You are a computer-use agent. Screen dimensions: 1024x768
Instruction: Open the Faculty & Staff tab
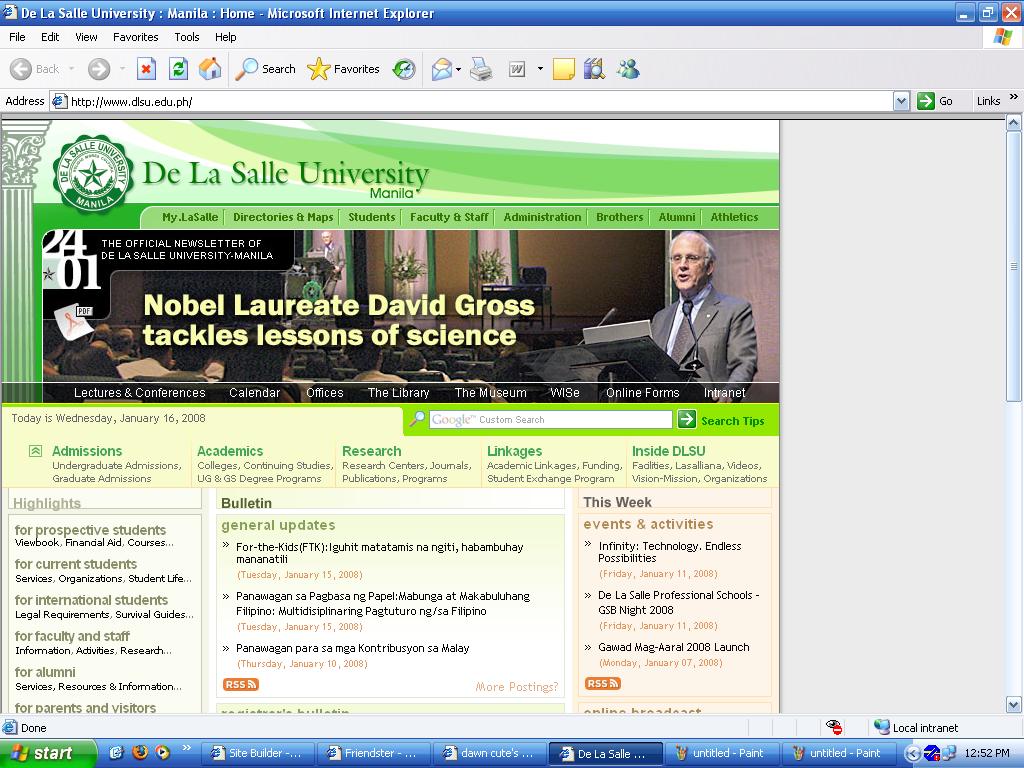coord(449,217)
